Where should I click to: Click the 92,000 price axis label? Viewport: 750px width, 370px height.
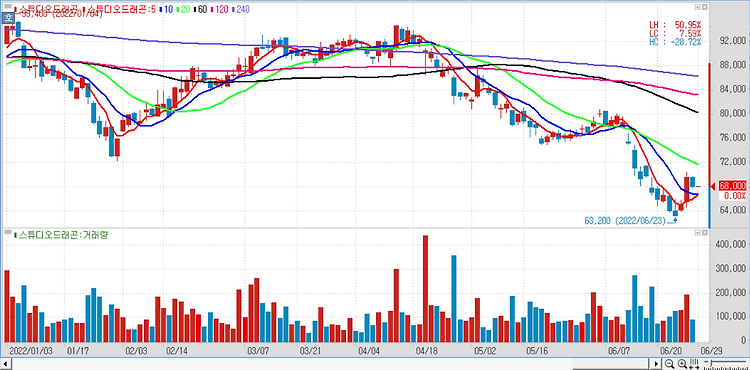pyautogui.click(x=732, y=41)
